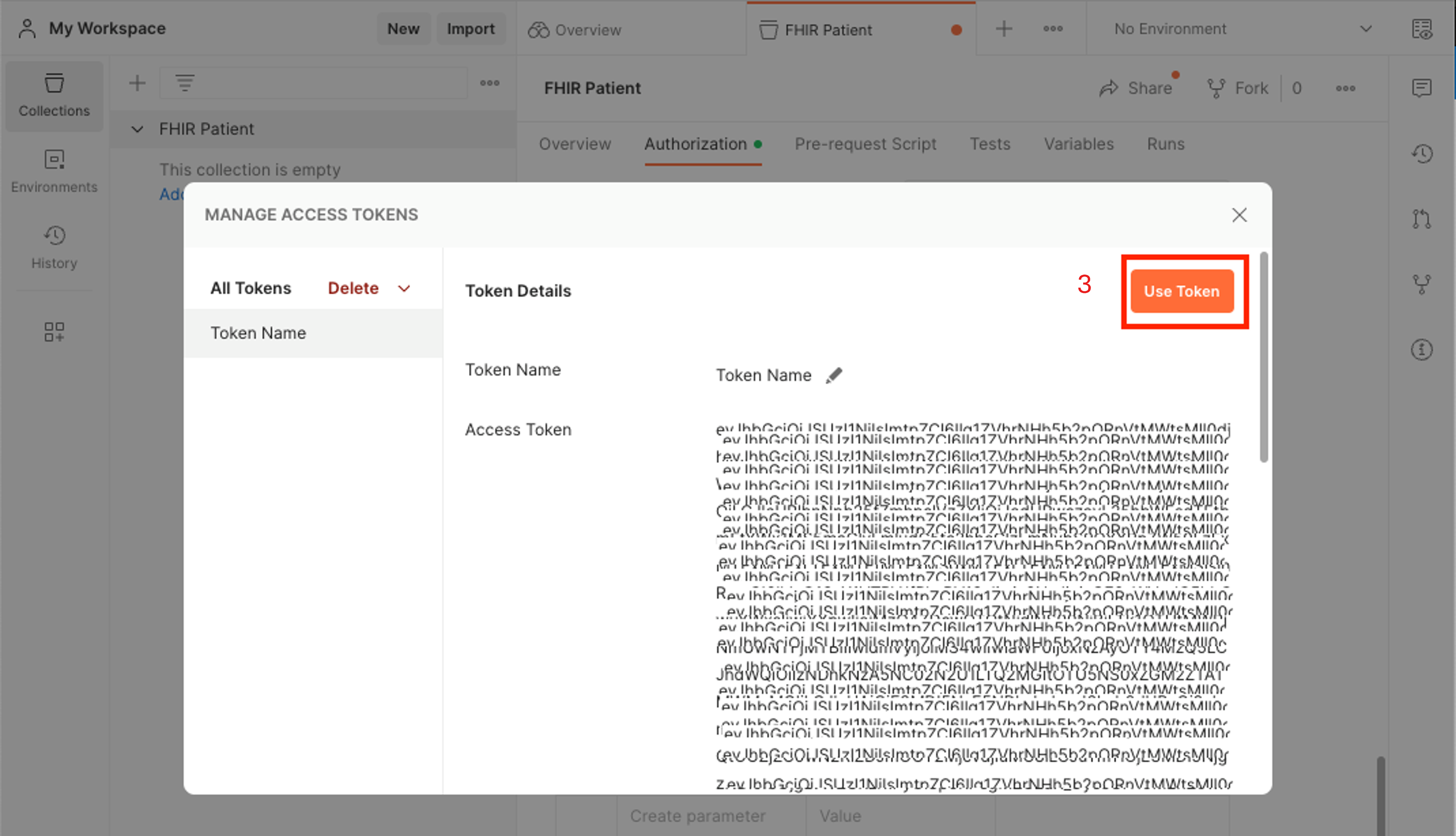Open the Pre-request Script tab

coord(866,144)
